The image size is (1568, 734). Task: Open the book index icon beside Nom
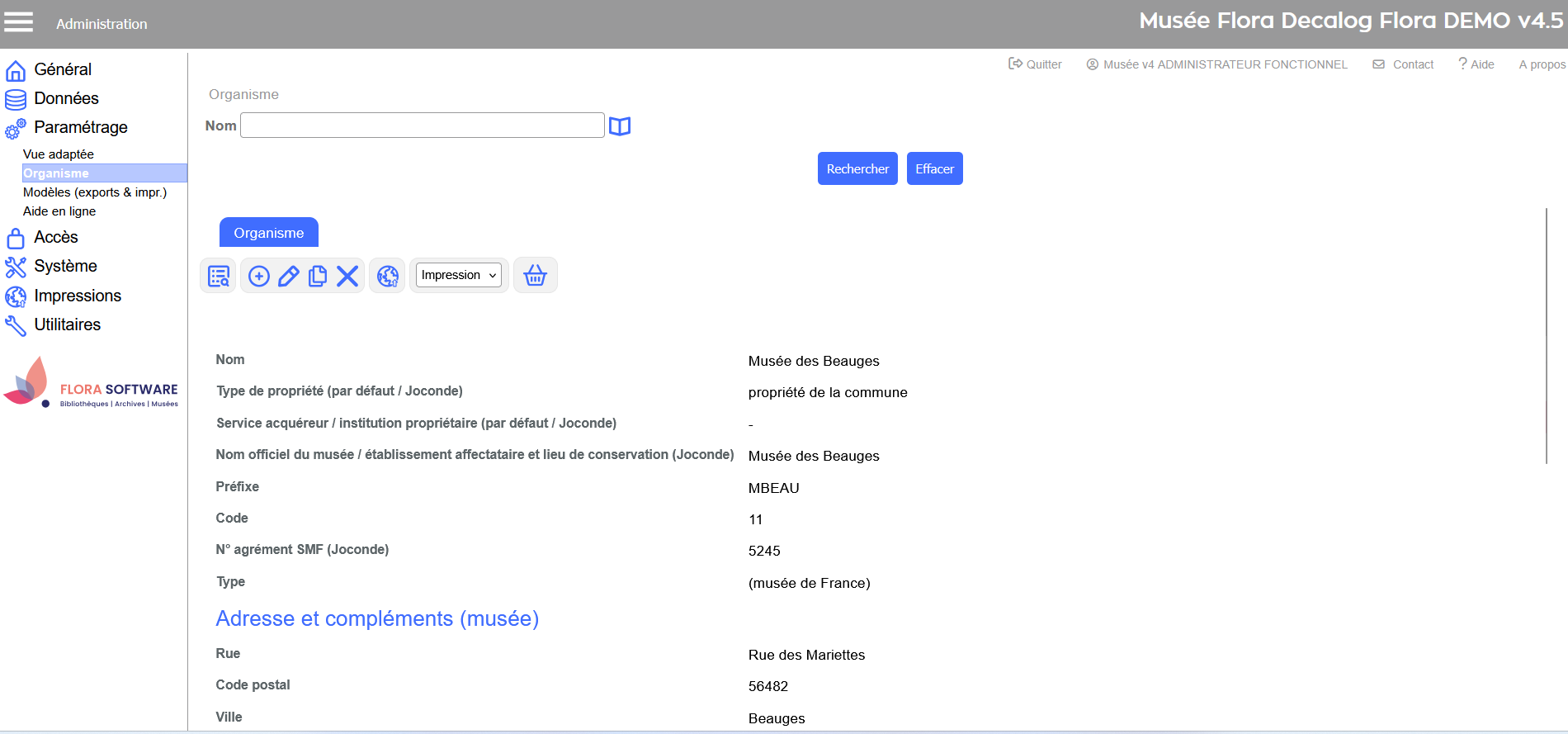tap(620, 126)
